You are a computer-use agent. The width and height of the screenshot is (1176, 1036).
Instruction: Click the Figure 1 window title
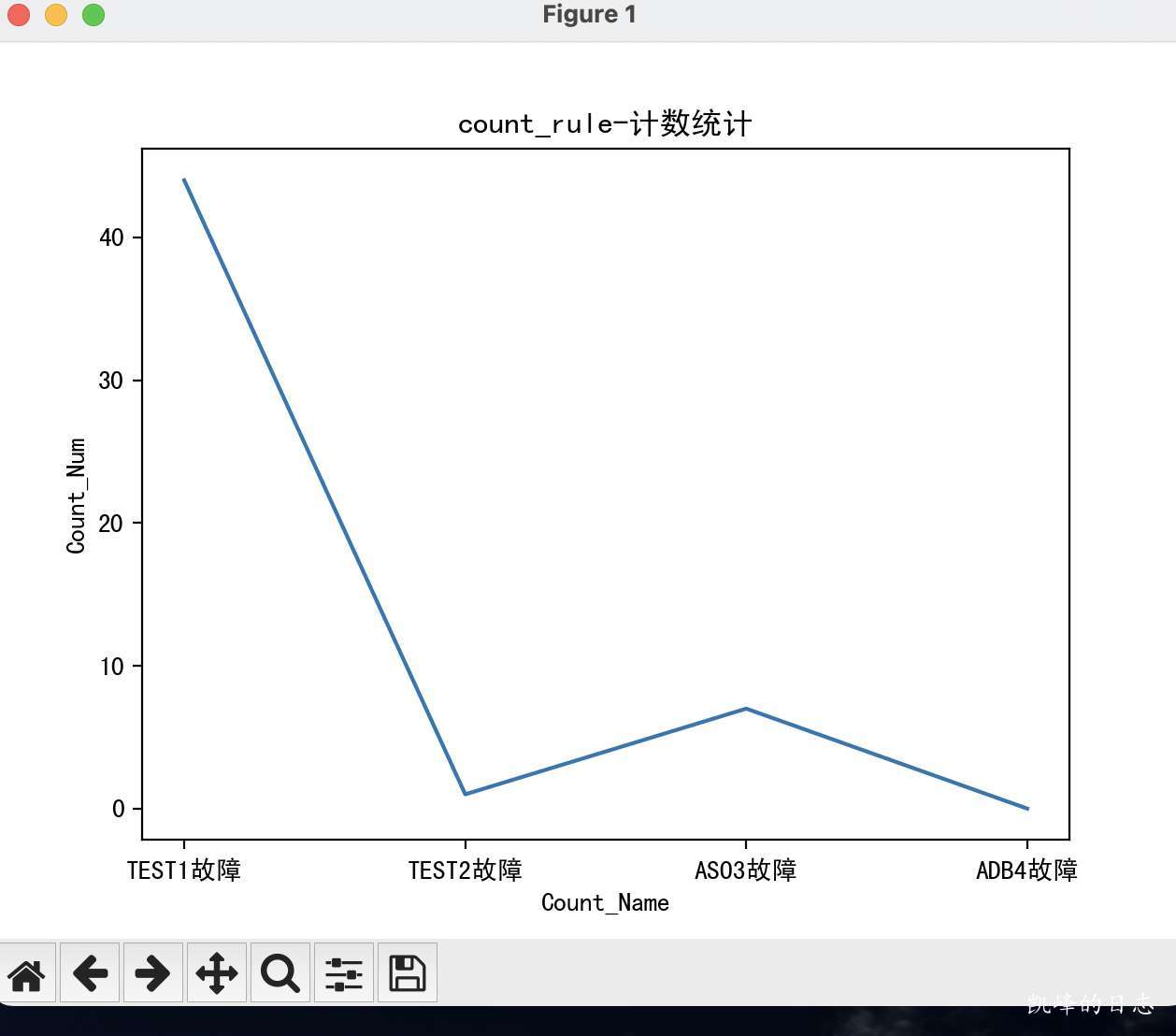(x=589, y=15)
